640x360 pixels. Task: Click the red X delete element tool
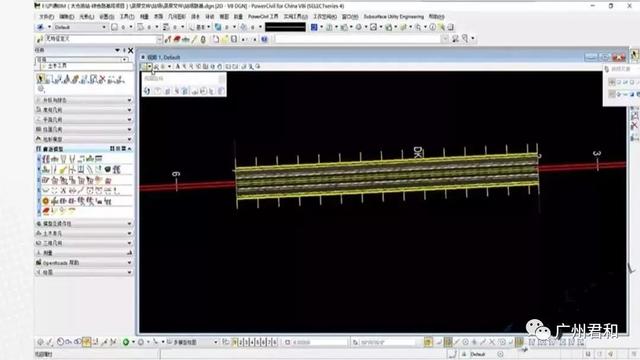(x=102, y=79)
